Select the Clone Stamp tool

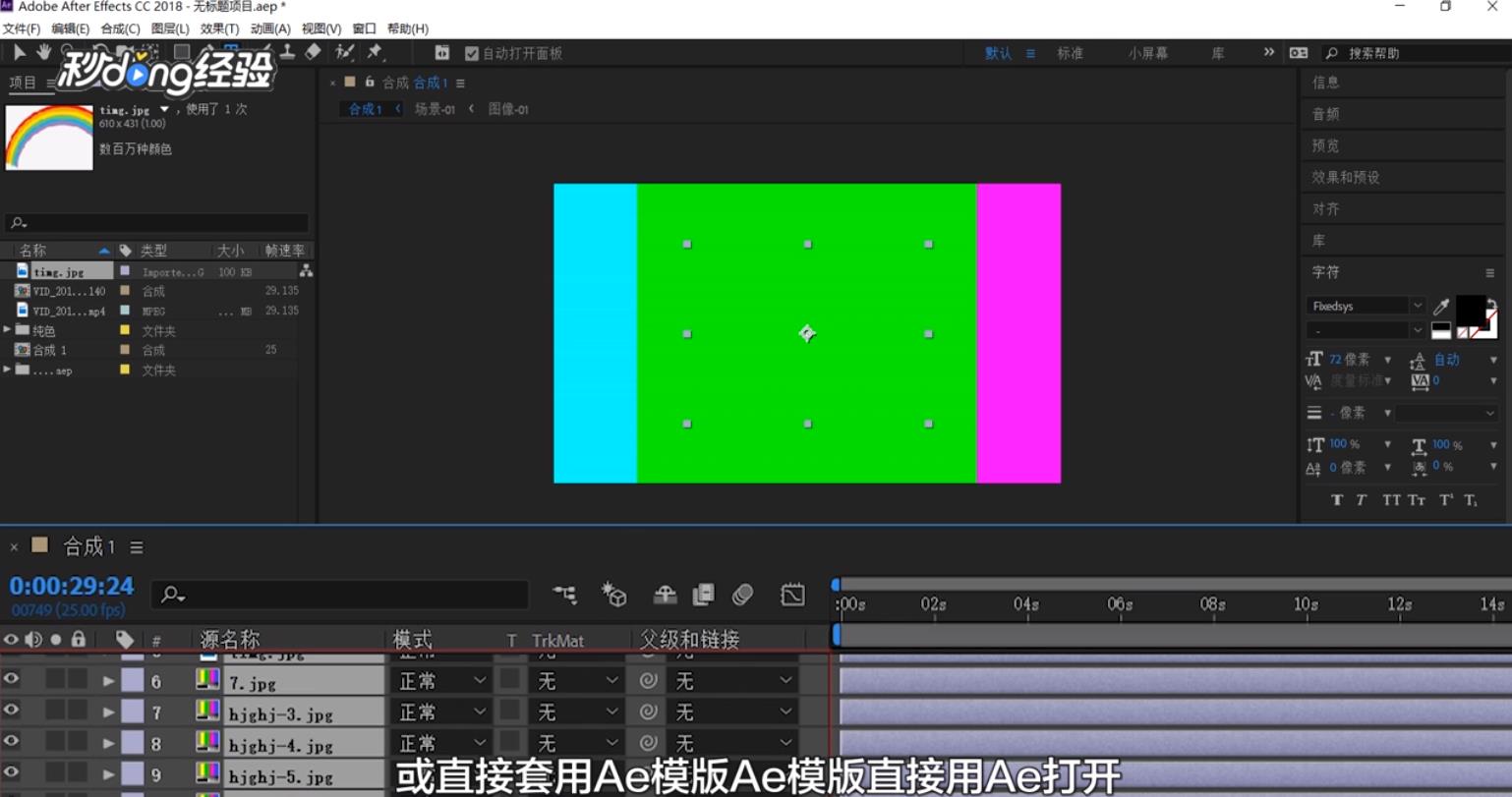coord(289,52)
